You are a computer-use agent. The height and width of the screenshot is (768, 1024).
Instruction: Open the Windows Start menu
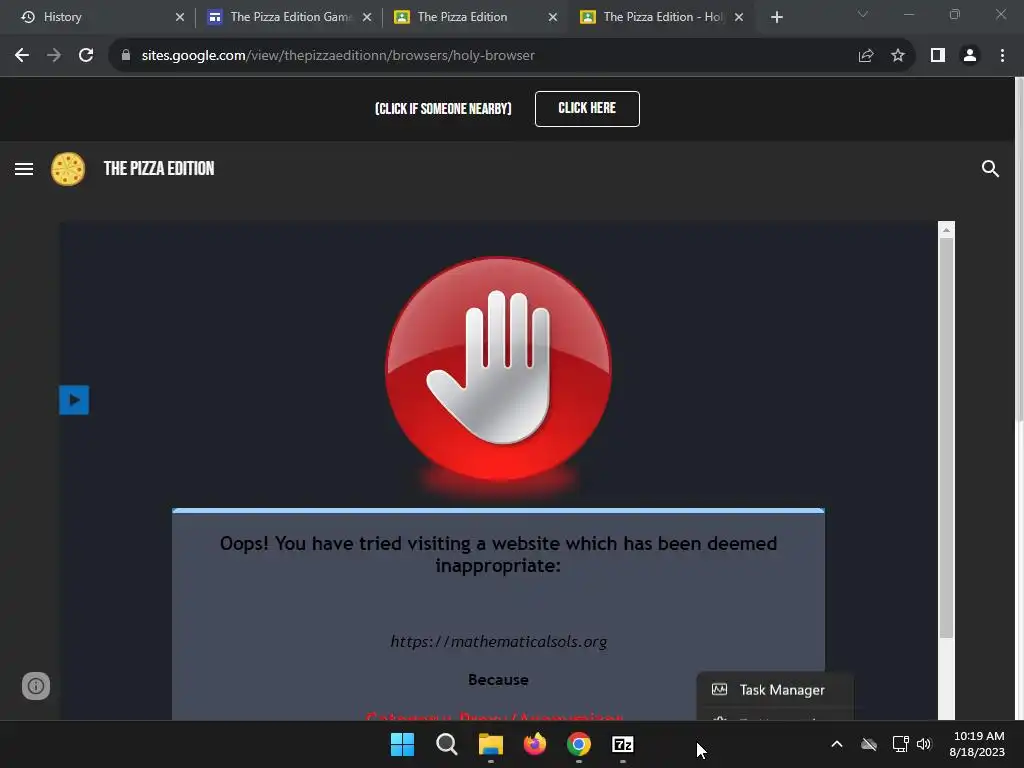tap(402, 744)
